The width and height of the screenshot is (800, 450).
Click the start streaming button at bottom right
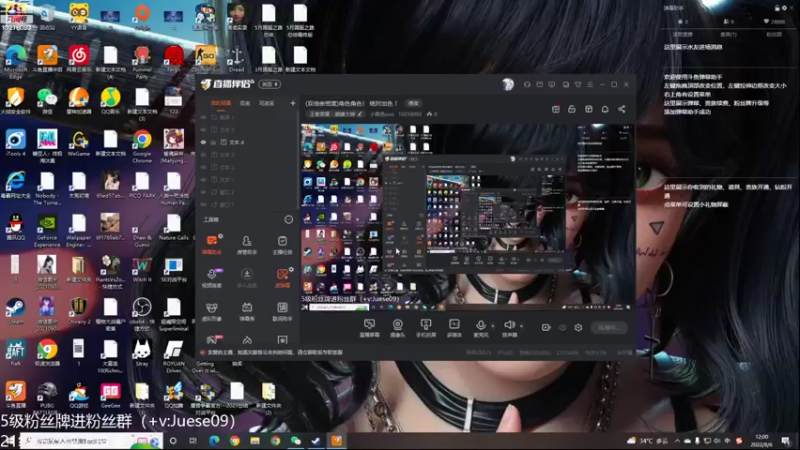[609, 328]
